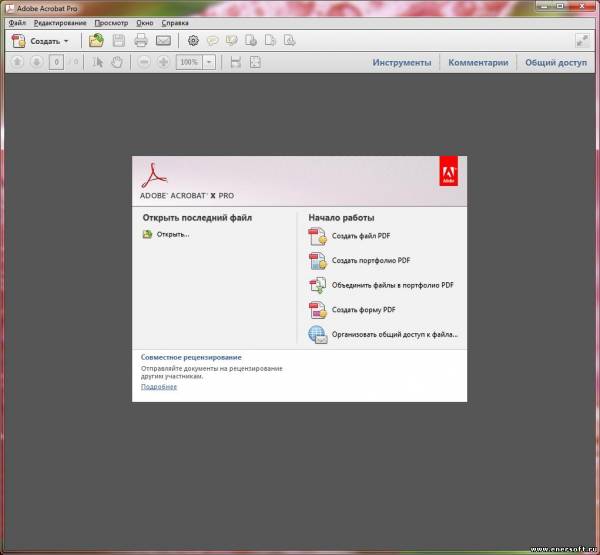600x555 pixels.
Task: Click the Открыть... link in welcome screen
Action: (x=173, y=234)
